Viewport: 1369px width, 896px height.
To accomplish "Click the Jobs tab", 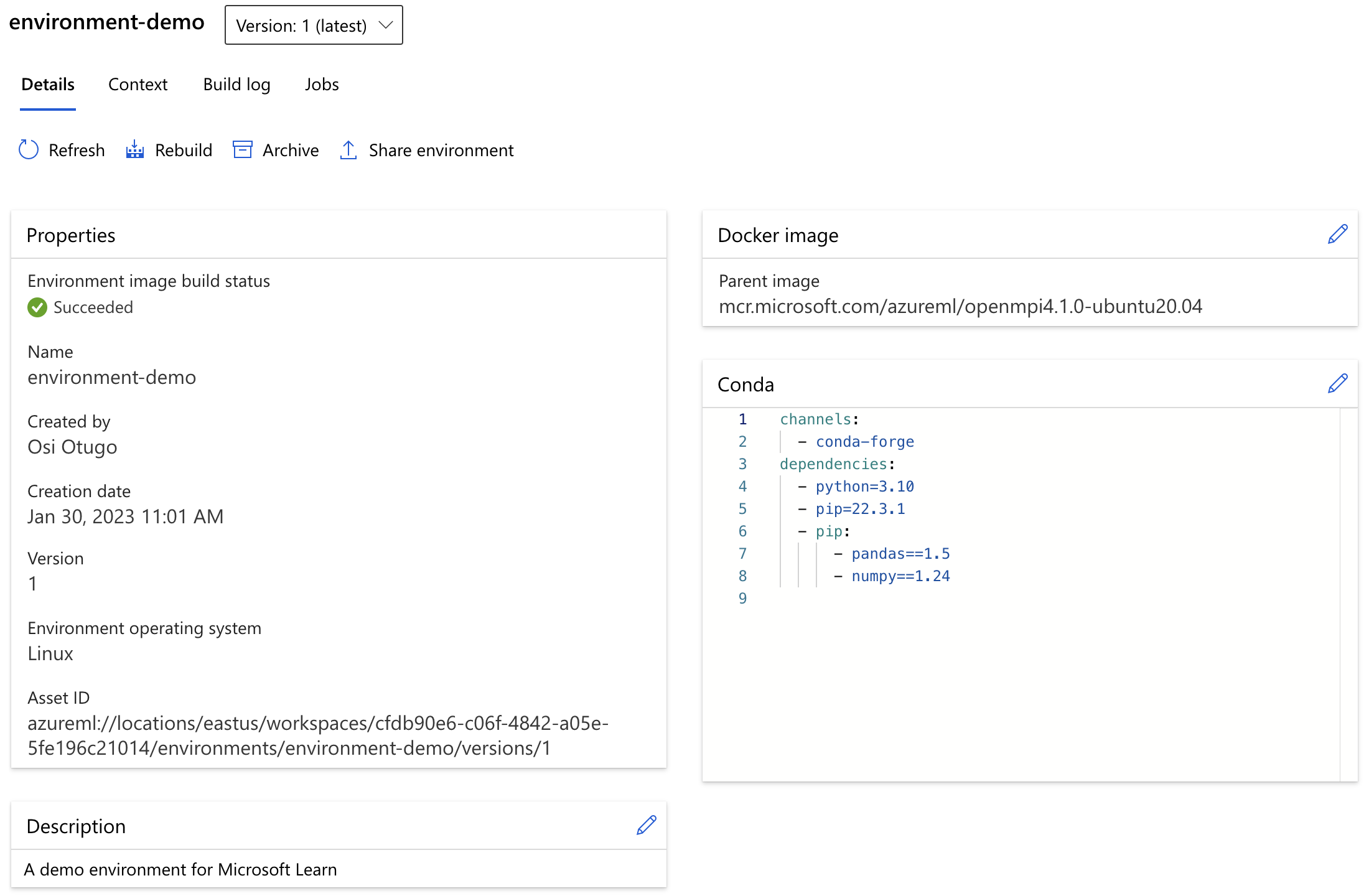I will [x=321, y=83].
